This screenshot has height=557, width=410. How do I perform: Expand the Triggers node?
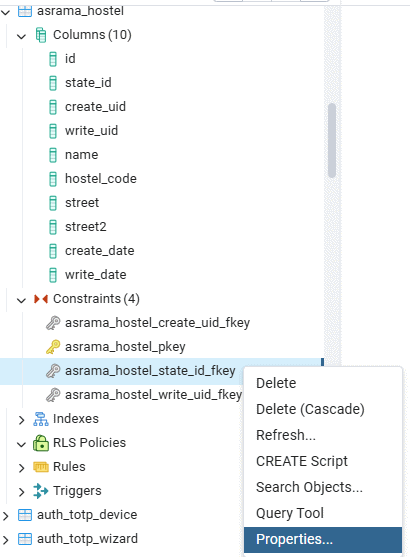click(21, 492)
